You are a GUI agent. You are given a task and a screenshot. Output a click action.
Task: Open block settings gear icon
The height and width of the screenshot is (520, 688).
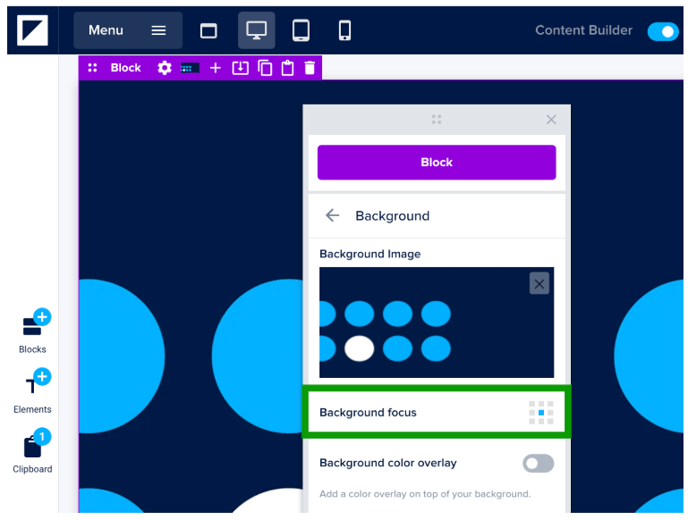(x=164, y=68)
